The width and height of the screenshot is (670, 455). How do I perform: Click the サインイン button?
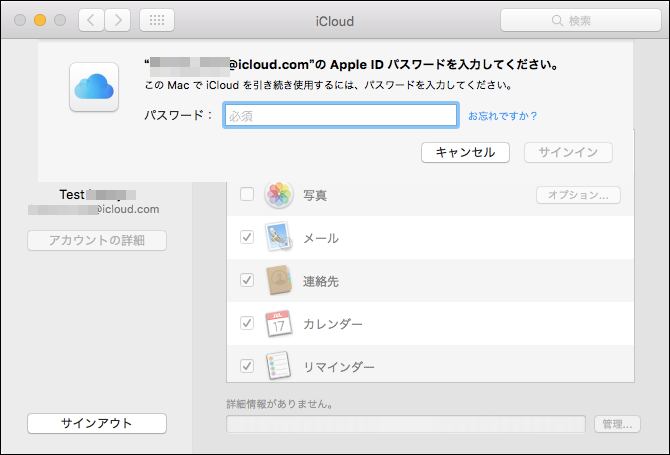click(568, 153)
